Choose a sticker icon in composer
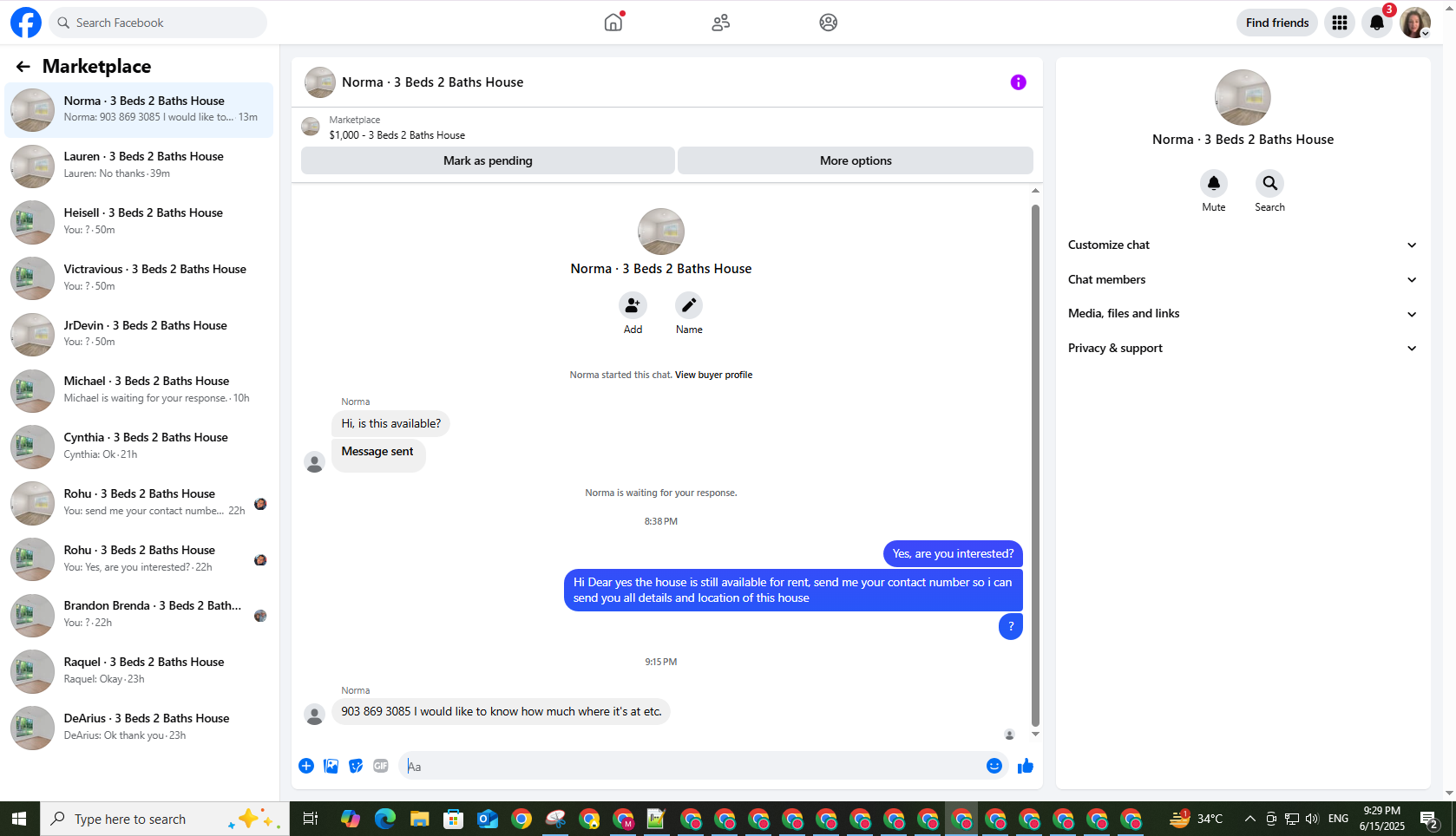 point(356,766)
